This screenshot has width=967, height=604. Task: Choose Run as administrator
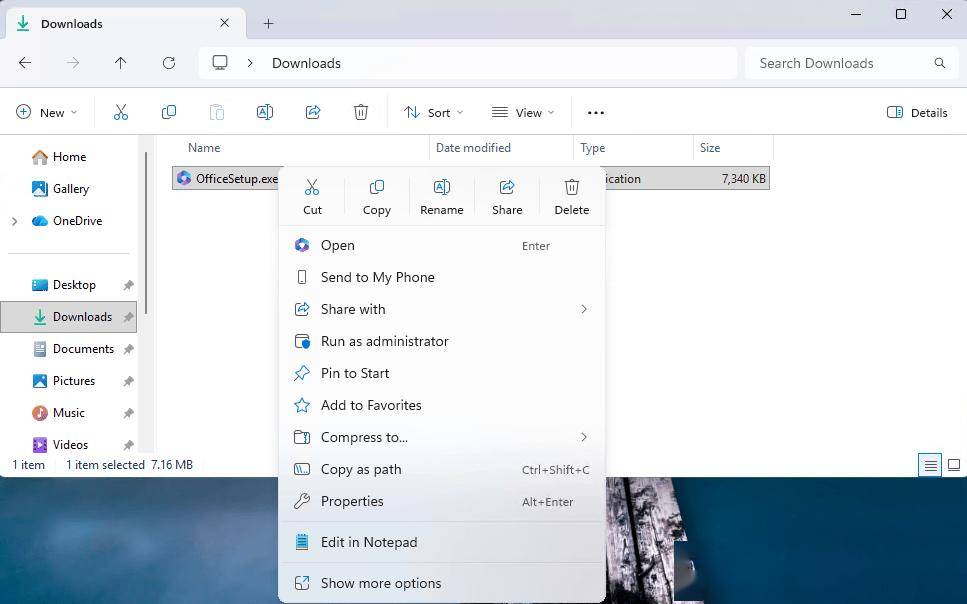click(384, 341)
